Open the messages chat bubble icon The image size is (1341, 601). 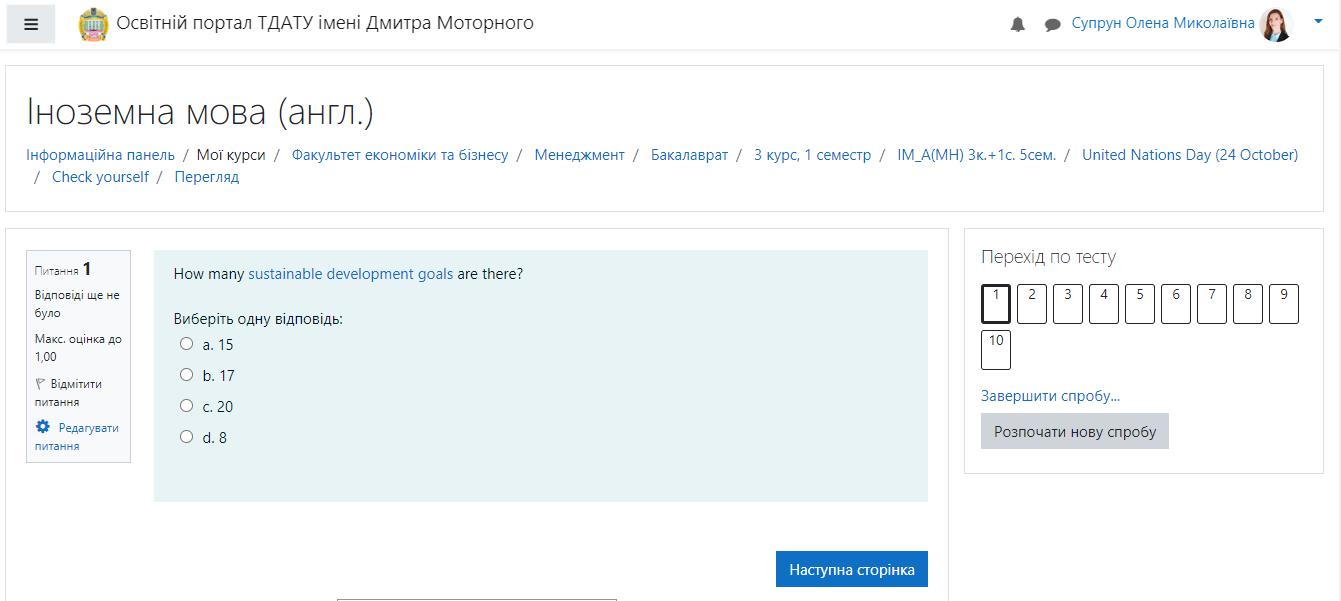pos(1052,24)
